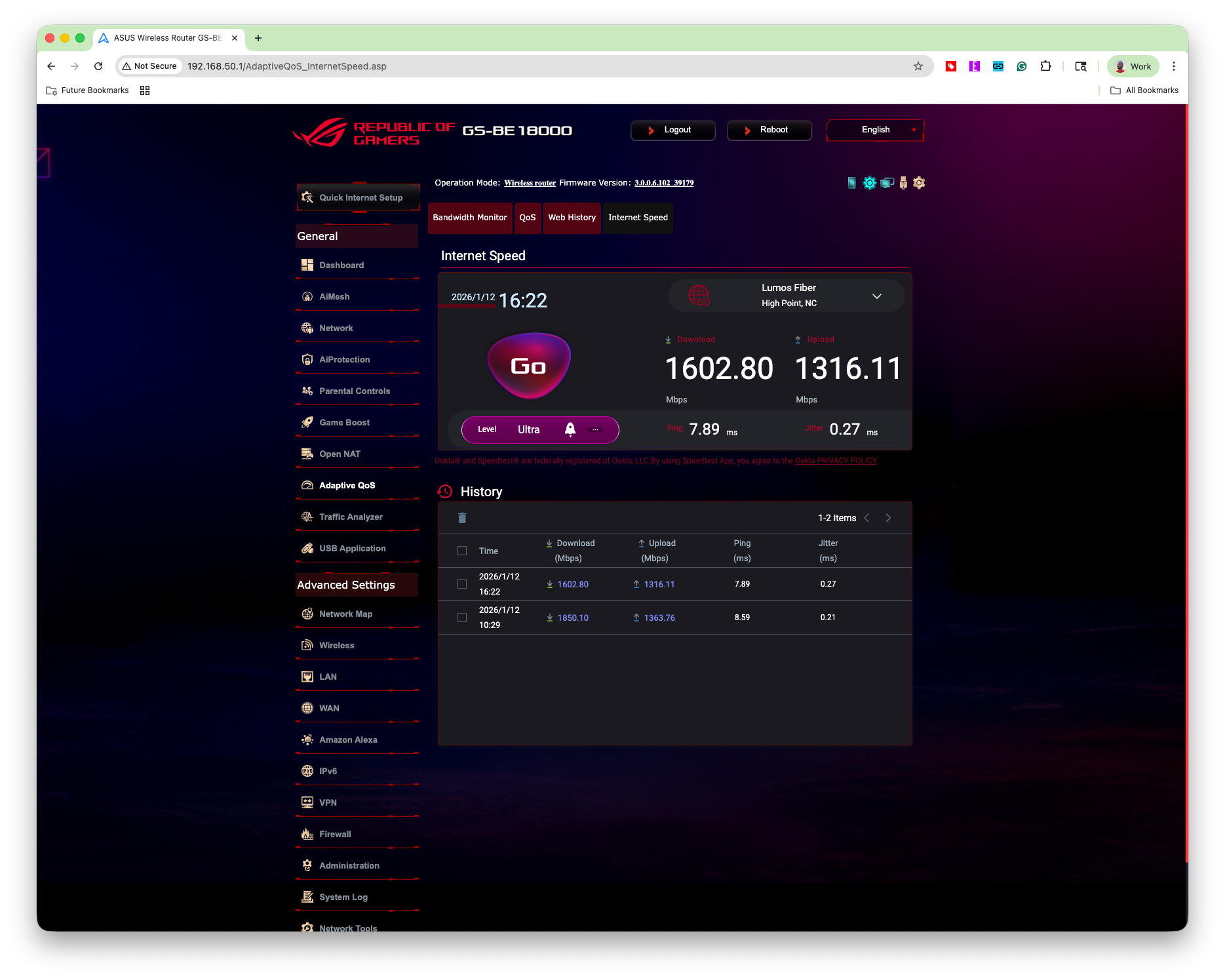Screen dimensions: 1225x980
Task: Select Game Boost in the sidebar
Action: 343,422
